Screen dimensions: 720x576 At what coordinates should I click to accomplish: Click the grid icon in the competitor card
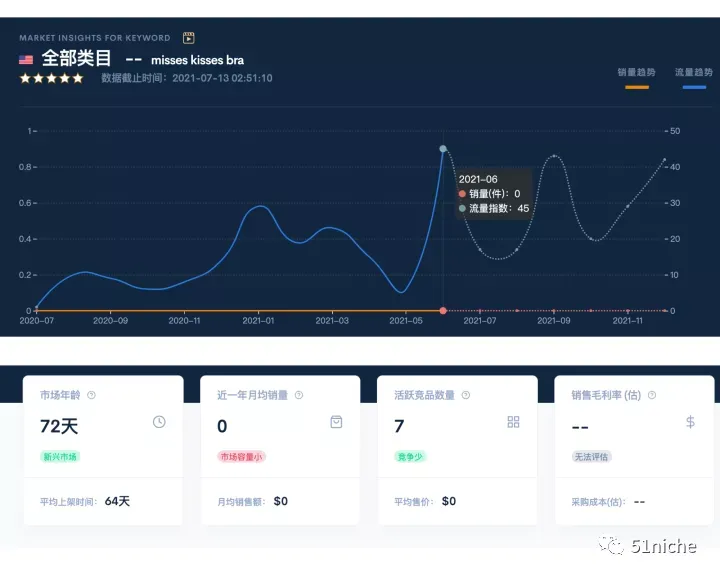click(513, 422)
